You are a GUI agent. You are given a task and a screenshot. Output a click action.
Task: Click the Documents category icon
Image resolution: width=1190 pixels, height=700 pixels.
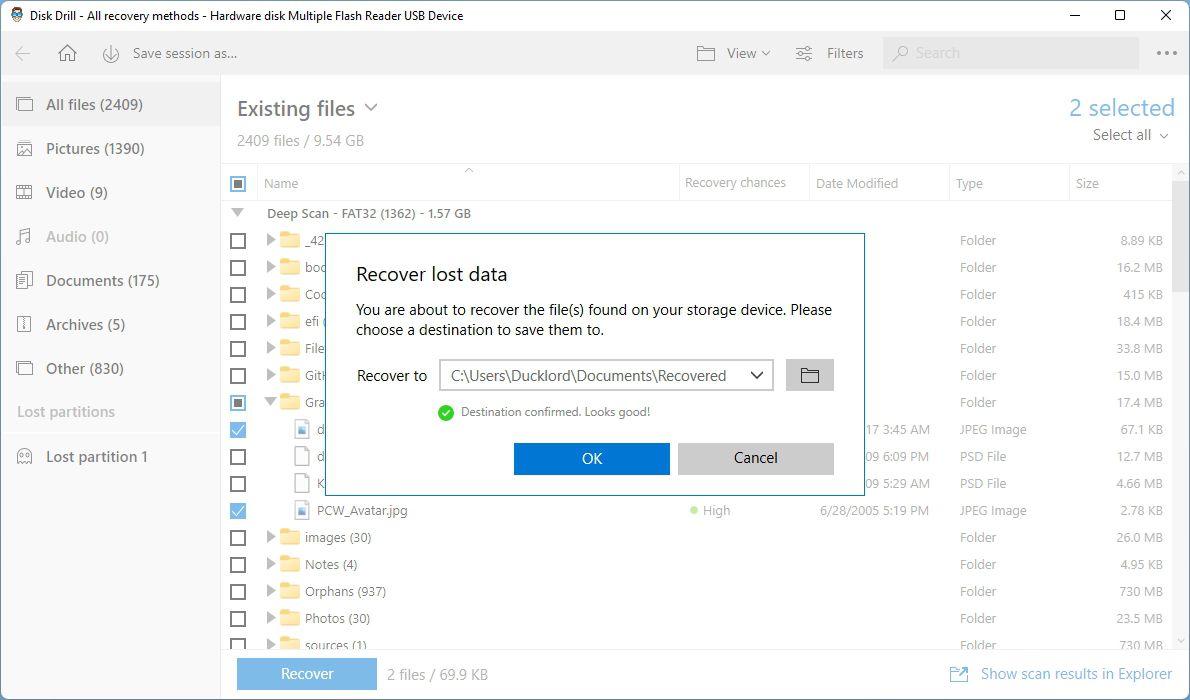25,280
